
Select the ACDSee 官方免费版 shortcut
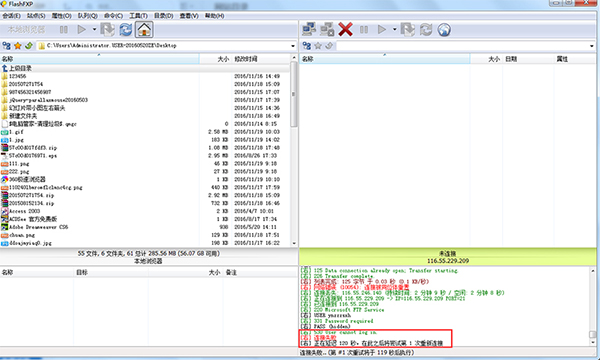click(x=145, y=219)
